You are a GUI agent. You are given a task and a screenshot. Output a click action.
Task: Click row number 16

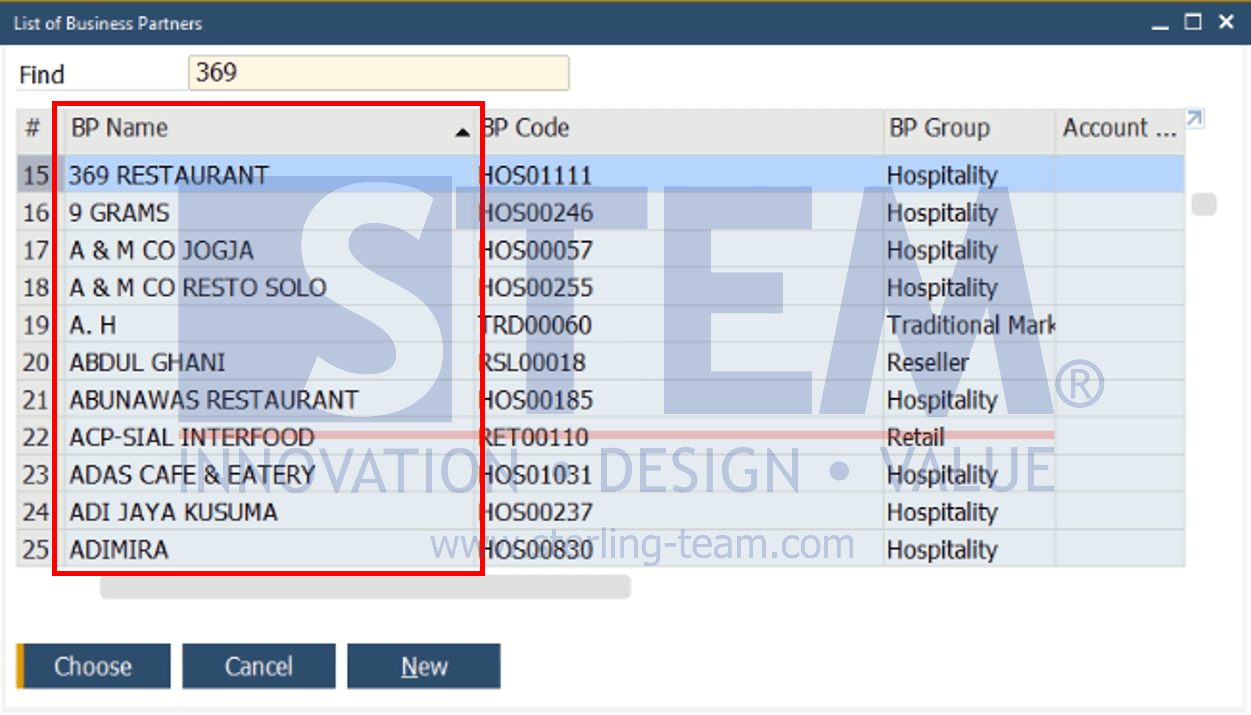[x=36, y=213]
